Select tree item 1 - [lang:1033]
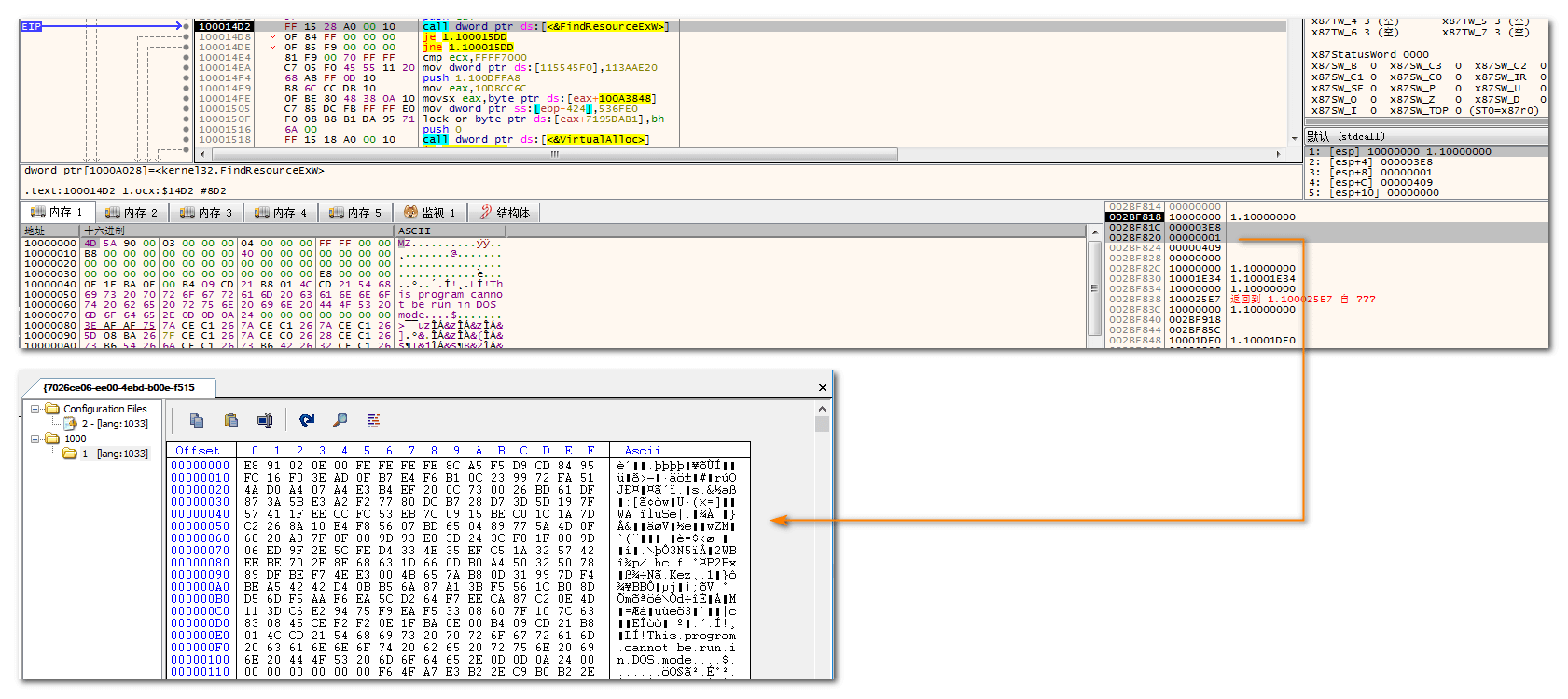 pos(115,454)
